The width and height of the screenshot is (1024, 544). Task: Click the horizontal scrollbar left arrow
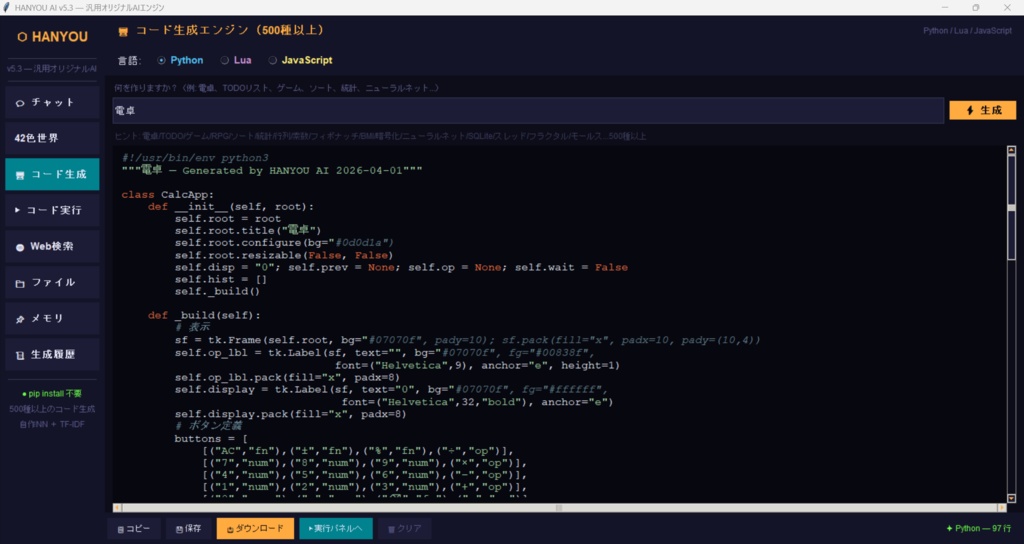(x=117, y=507)
